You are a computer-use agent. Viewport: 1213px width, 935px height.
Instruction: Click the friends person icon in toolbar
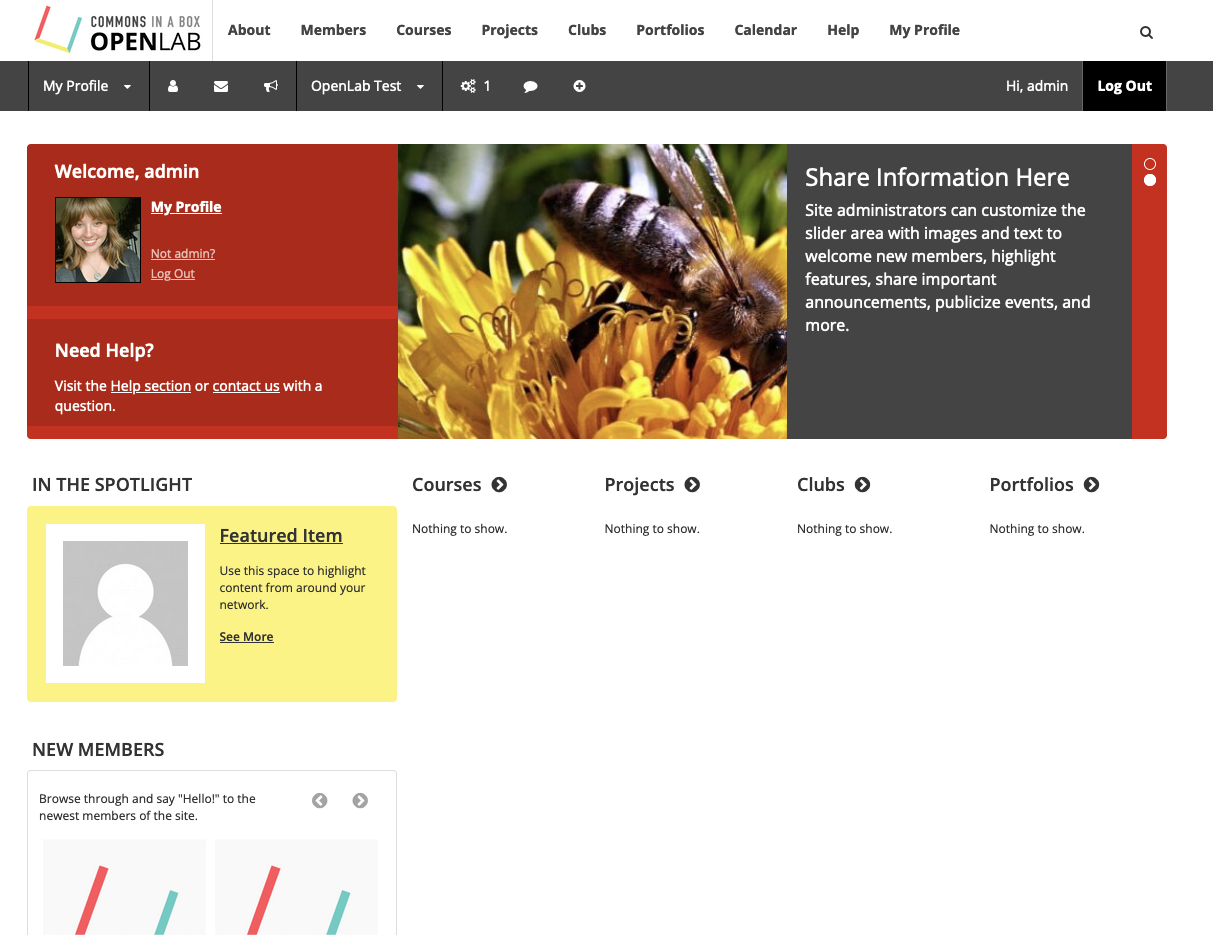173,86
